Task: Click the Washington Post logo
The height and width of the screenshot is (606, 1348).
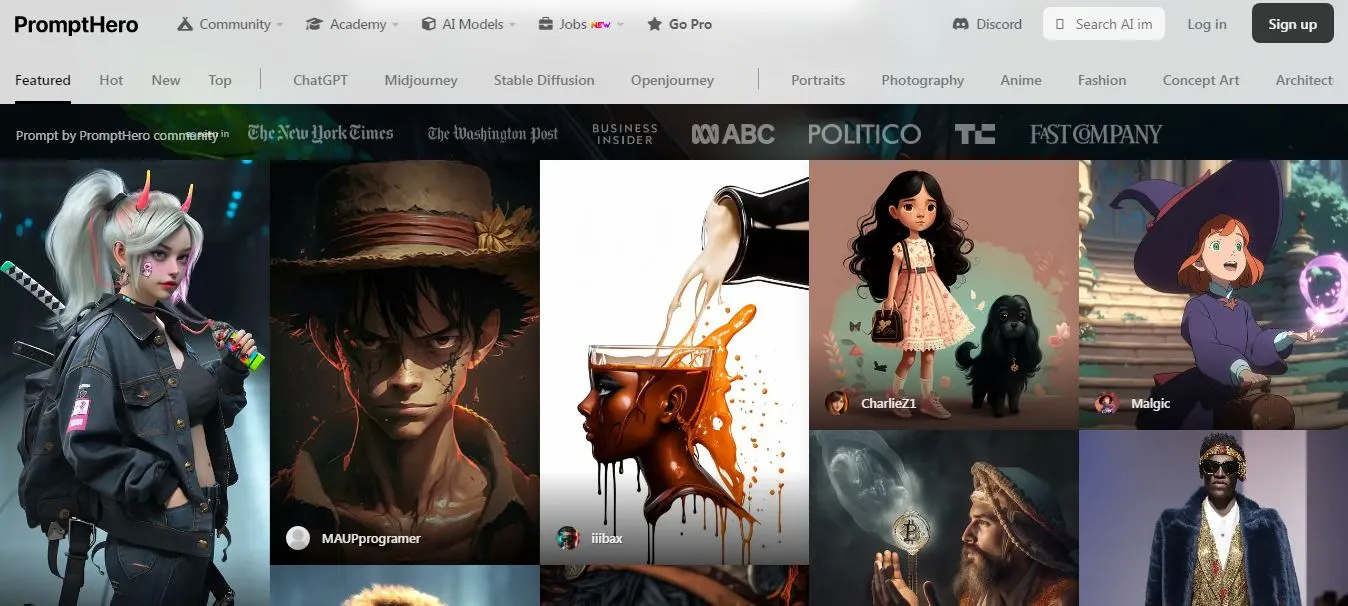Action: [493, 133]
